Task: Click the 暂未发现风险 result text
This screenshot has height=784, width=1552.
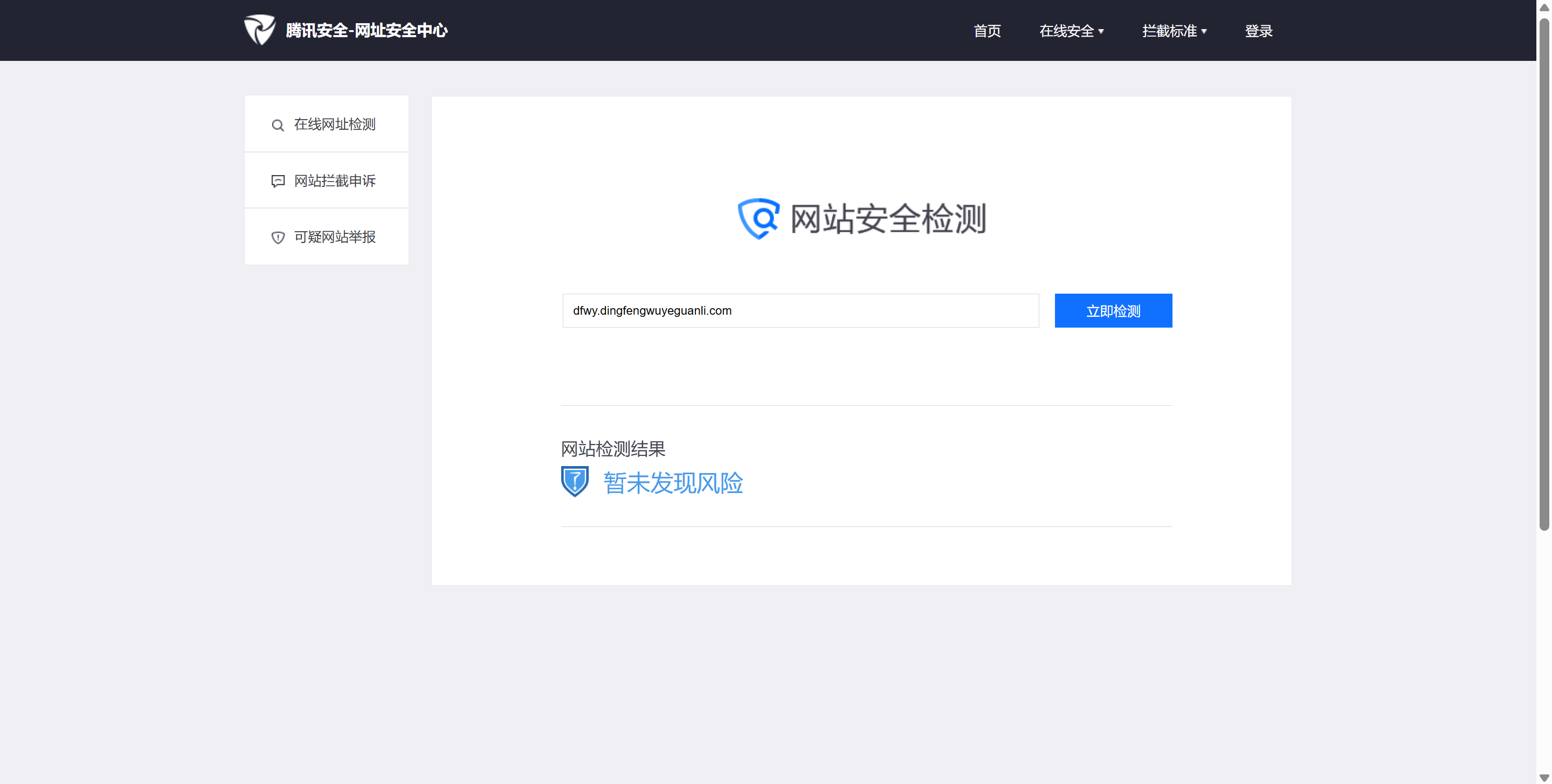Action: click(673, 483)
